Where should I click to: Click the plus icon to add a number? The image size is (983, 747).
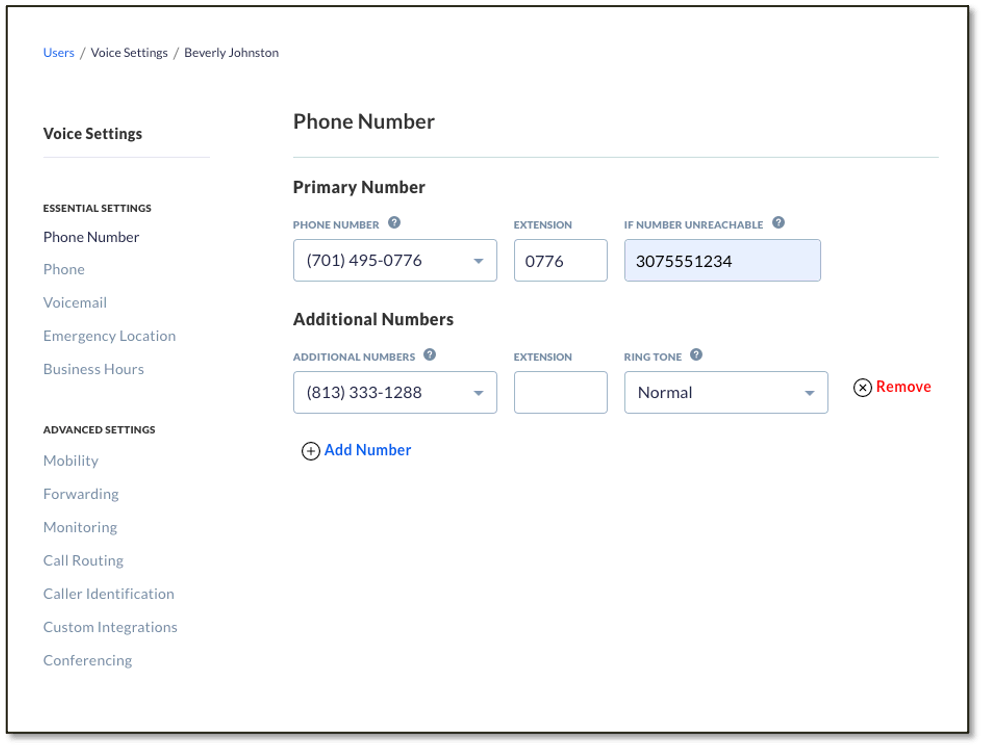tap(311, 451)
